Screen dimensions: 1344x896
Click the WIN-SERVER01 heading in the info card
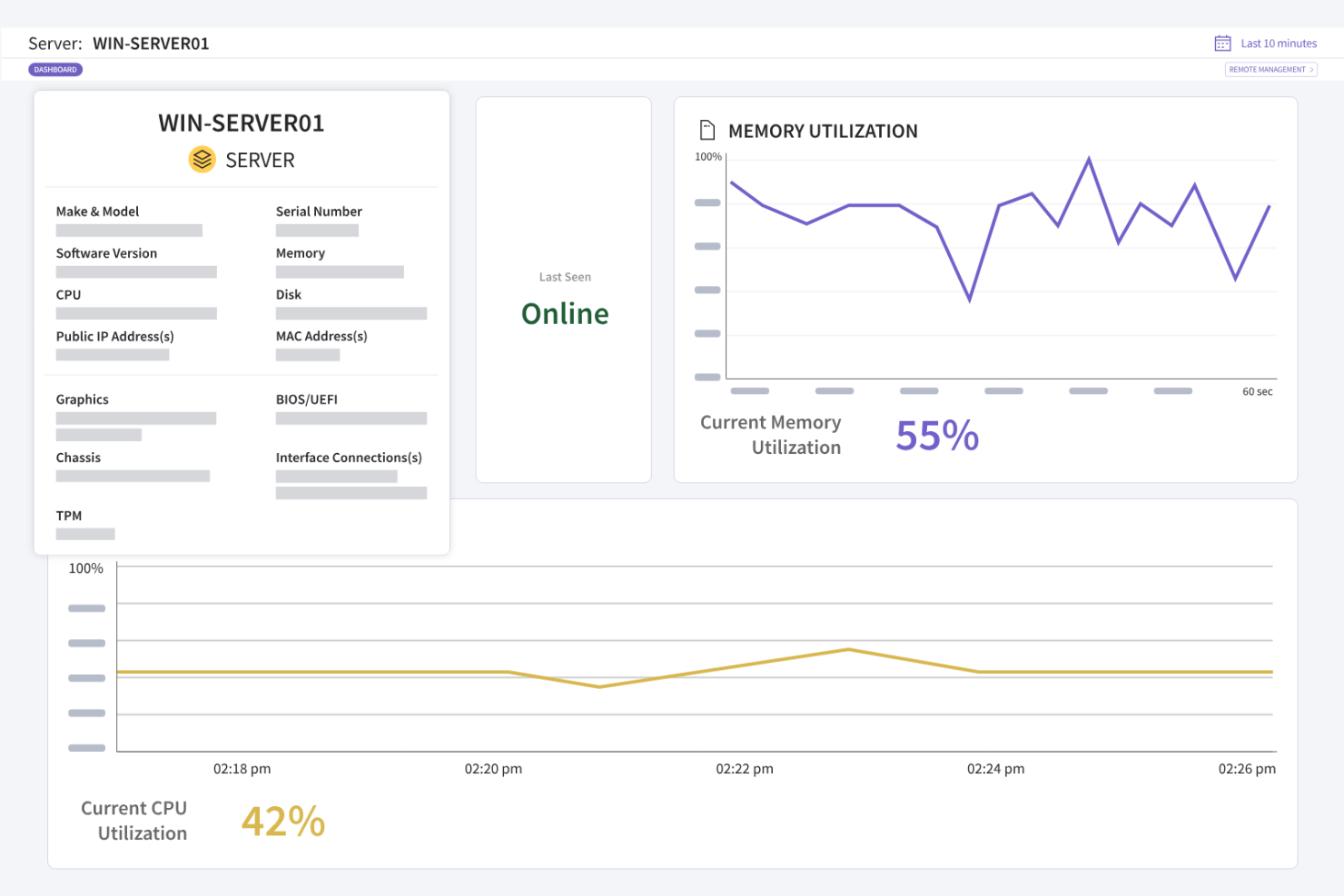point(242,123)
